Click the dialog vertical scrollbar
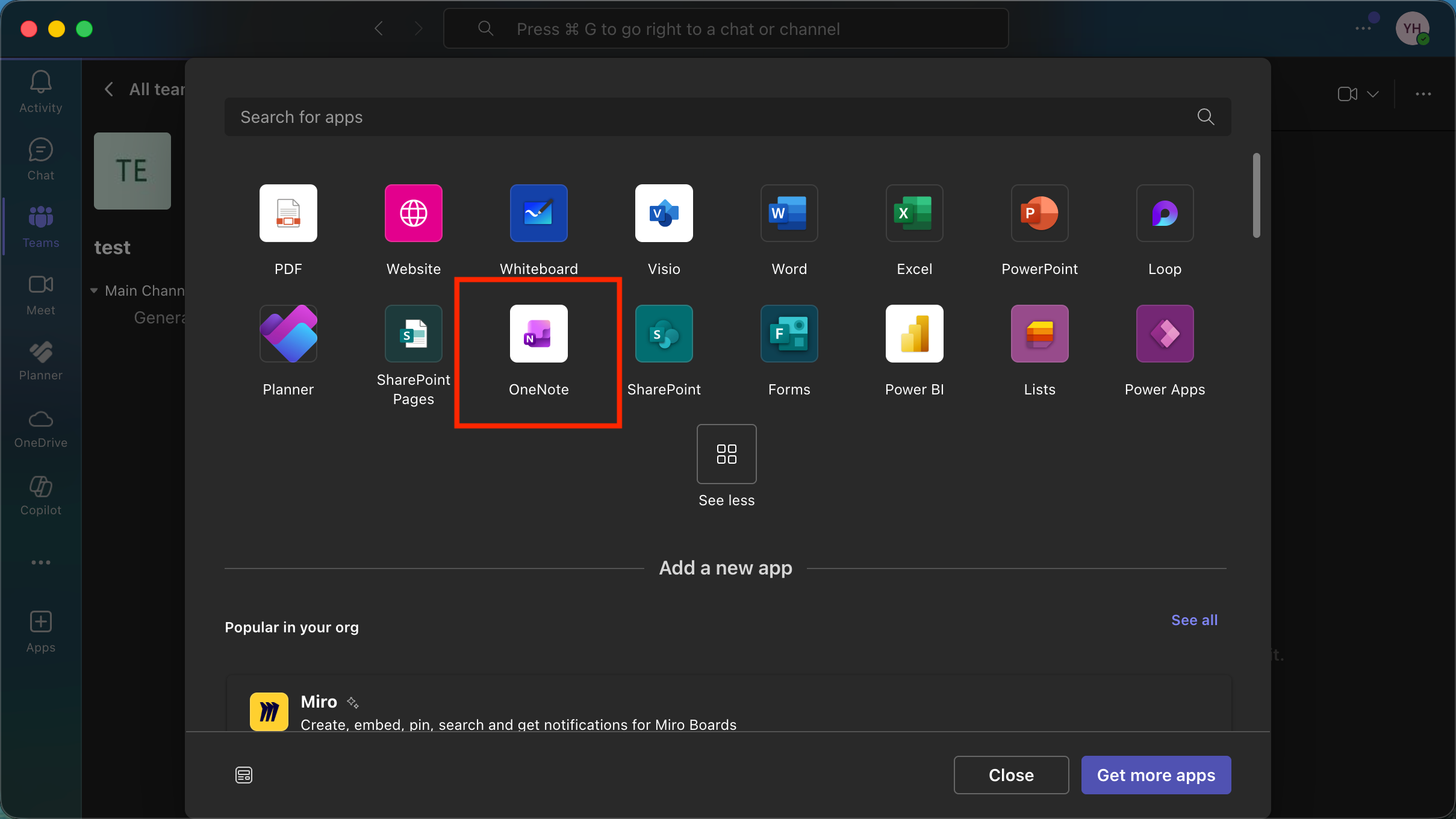1456x819 pixels. point(1257,196)
